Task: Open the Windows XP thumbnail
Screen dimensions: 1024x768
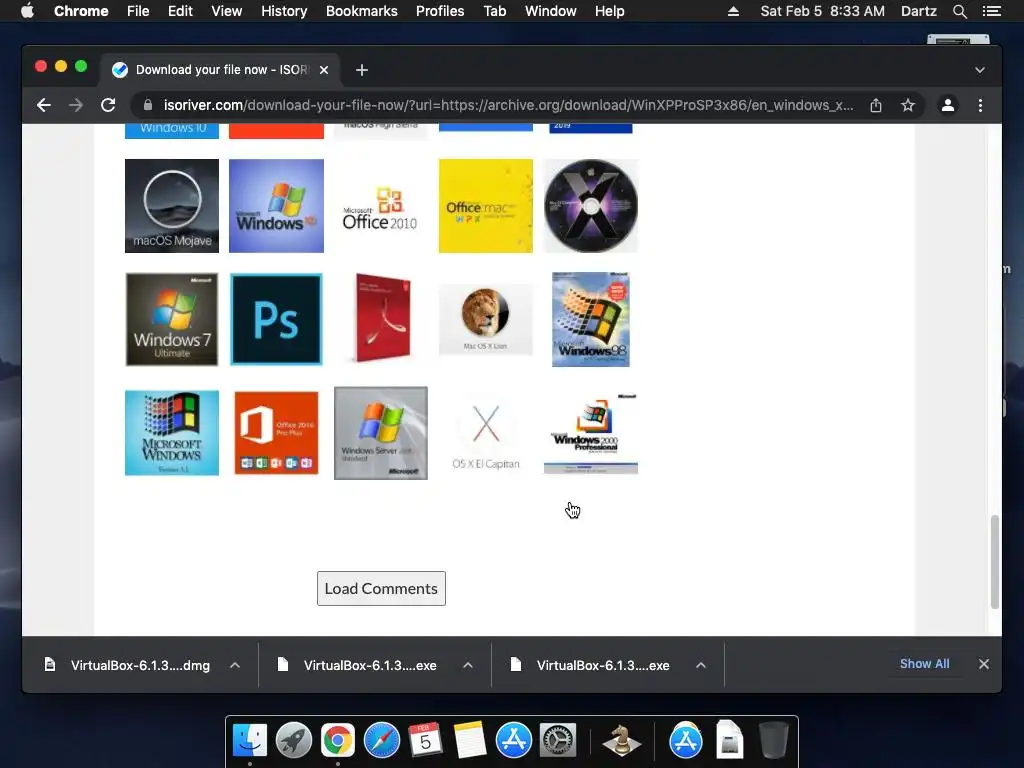Action: [276, 206]
